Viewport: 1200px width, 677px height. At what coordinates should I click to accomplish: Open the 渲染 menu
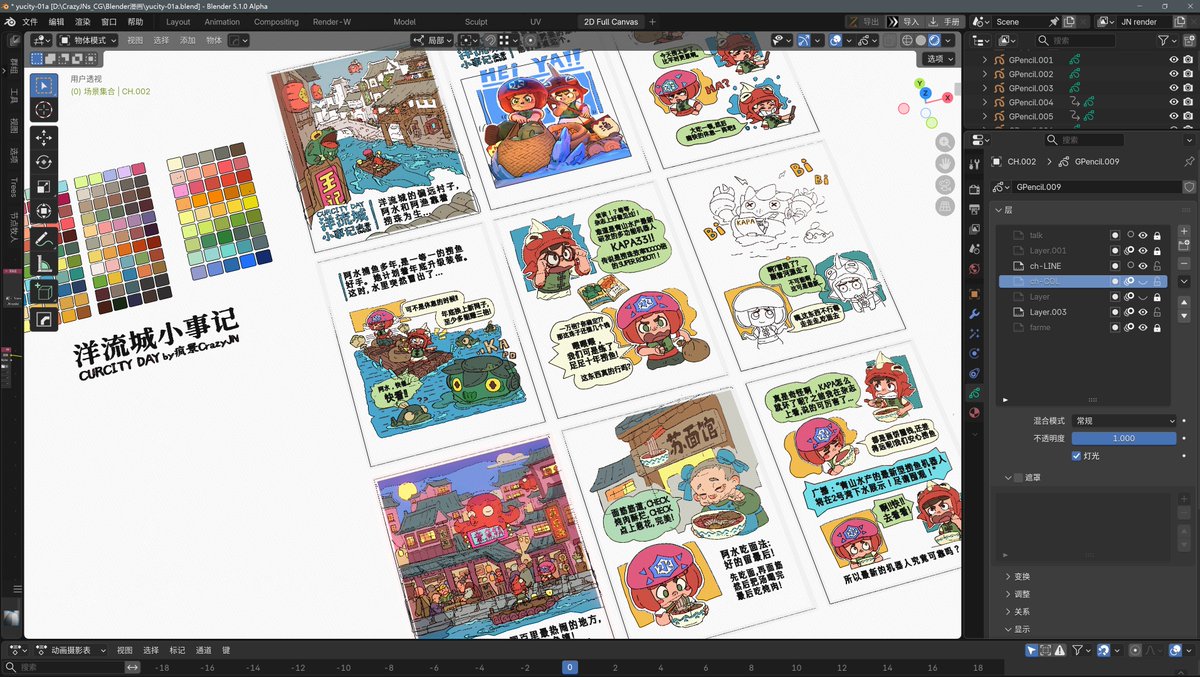point(82,21)
